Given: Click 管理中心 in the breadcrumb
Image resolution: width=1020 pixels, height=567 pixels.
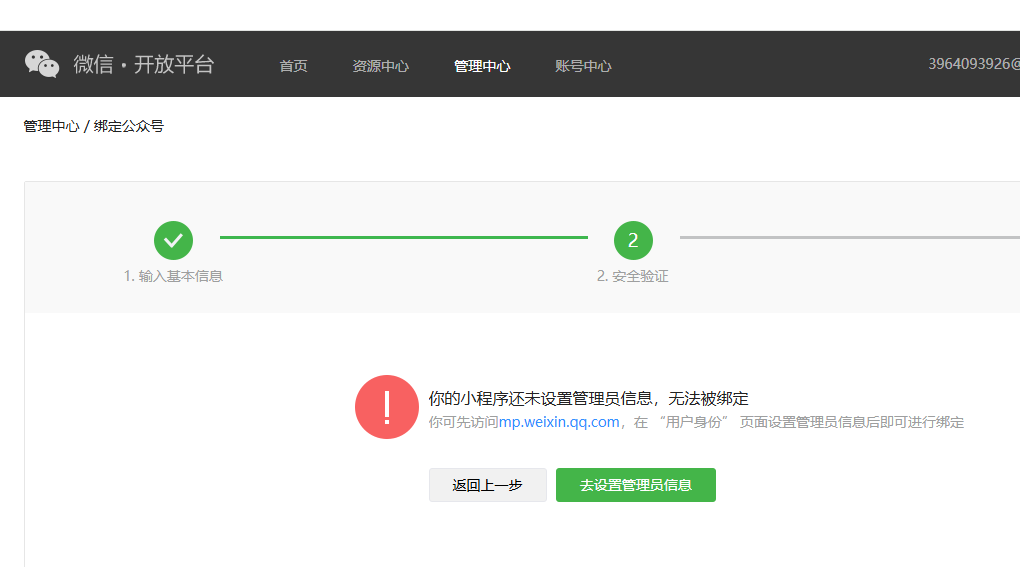Looking at the screenshot, I should (51, 126).
